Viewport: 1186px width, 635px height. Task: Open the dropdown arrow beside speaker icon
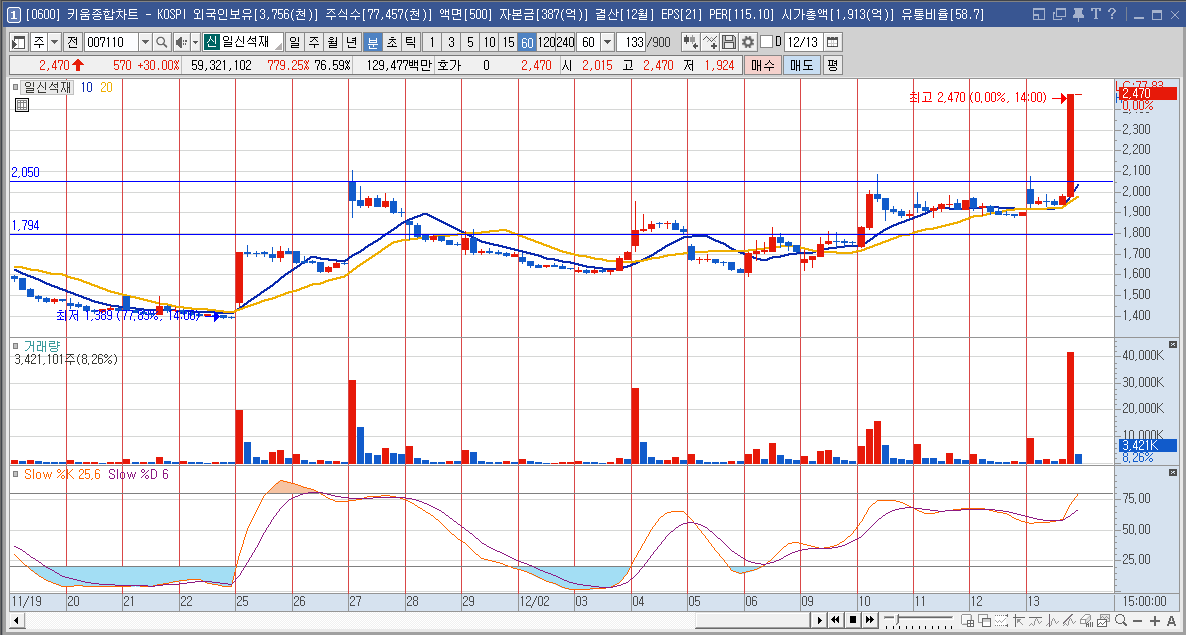(x=195, y=42)
